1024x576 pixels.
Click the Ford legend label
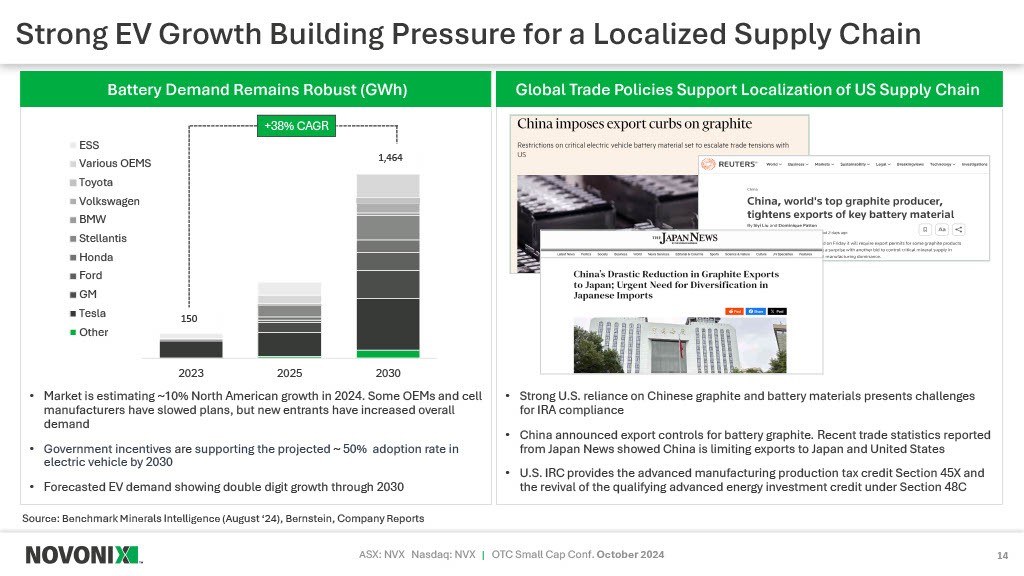click(x=90, y=276)
